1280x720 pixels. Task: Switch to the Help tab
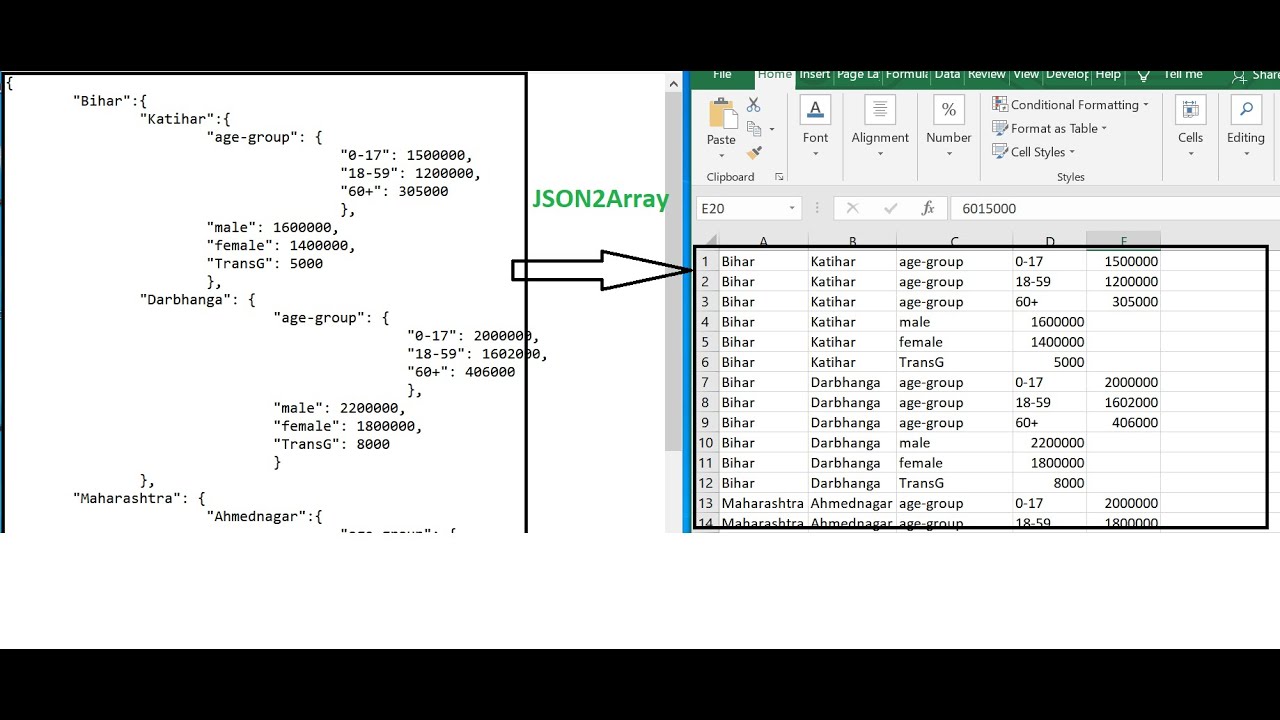(x=1108, y=75)
